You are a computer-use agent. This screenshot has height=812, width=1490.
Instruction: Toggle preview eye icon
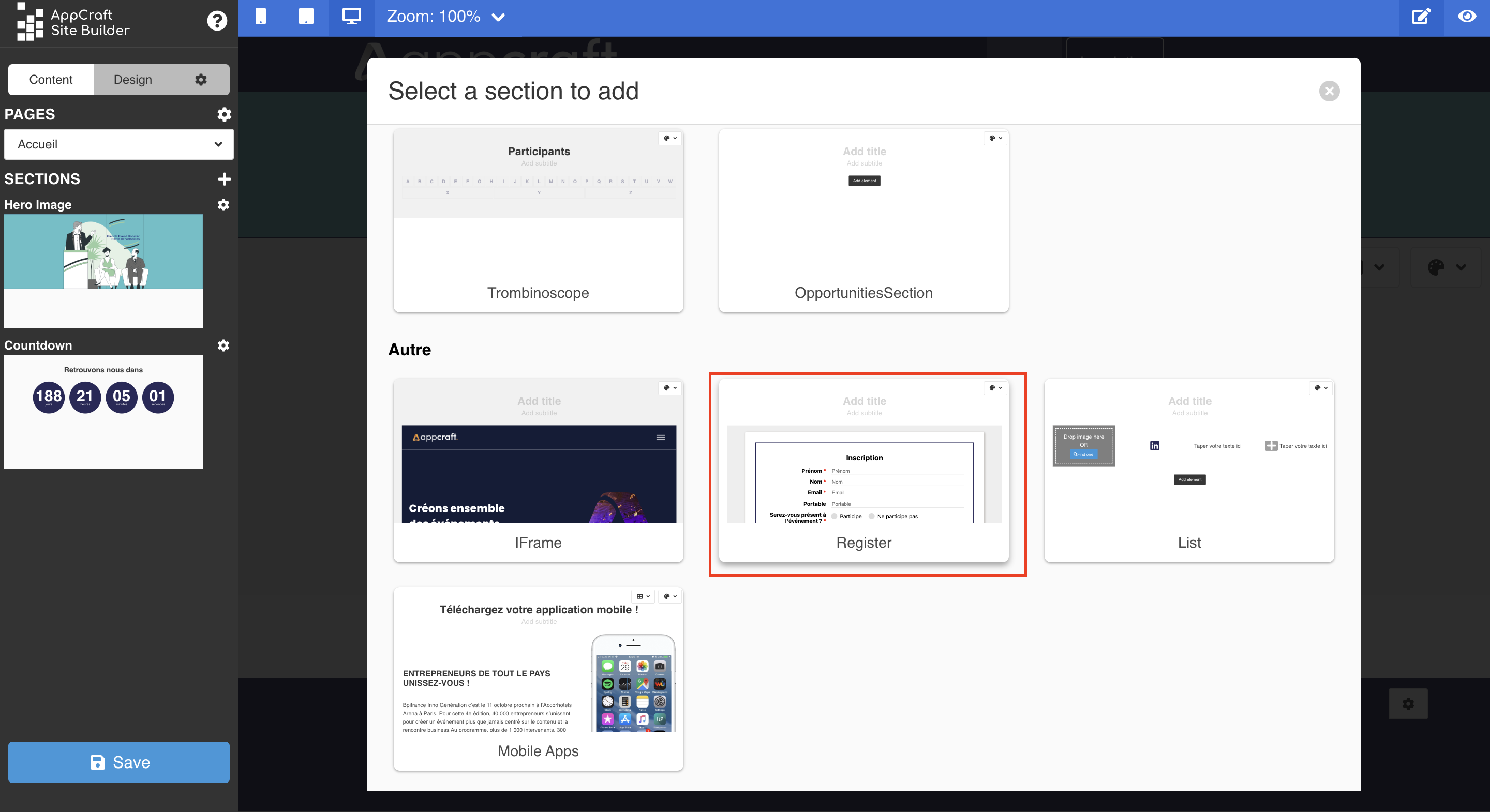point(1467,16)
